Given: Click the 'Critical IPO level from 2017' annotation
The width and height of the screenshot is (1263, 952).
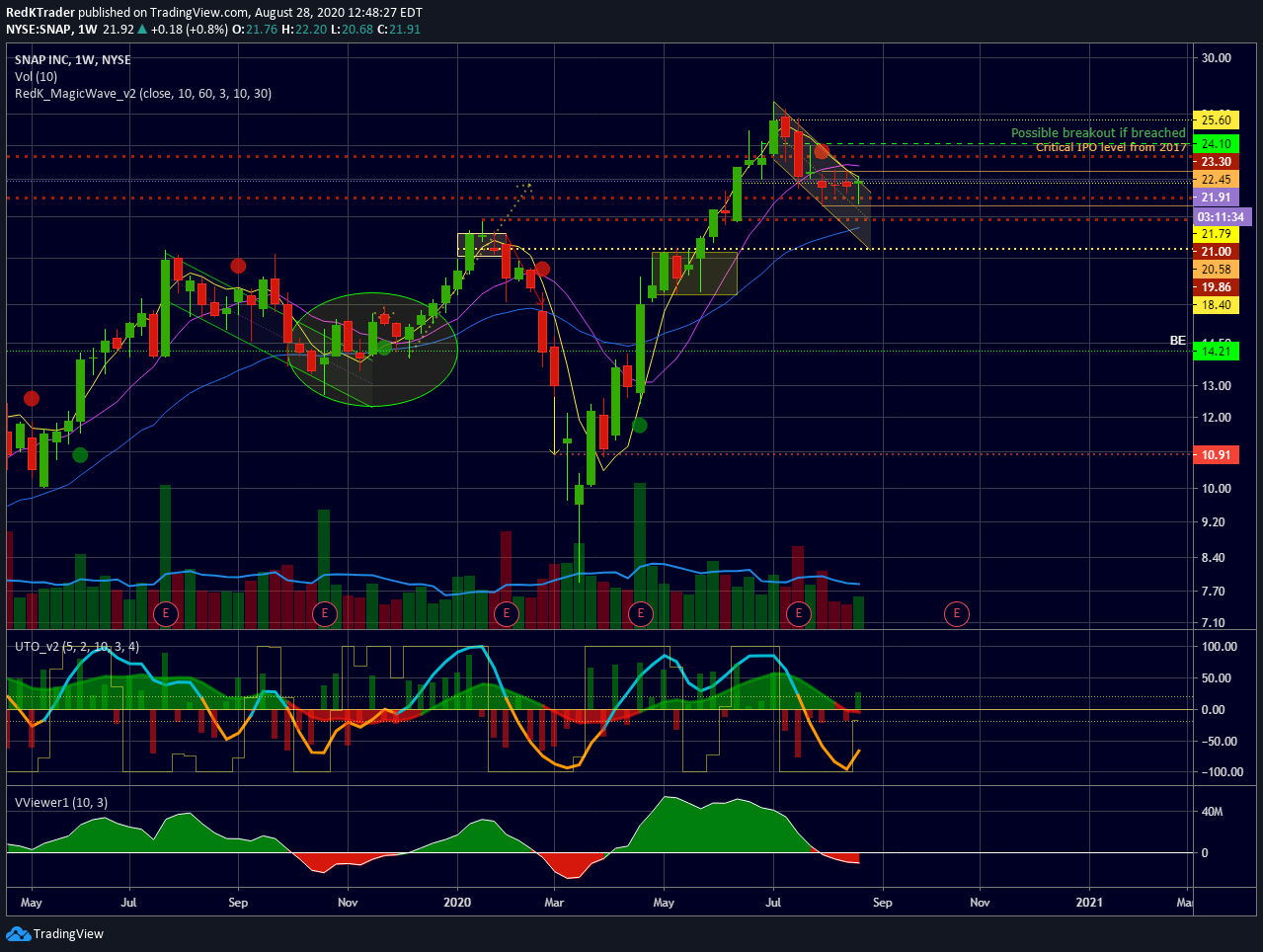Looking at the screenshot, I should [x=1111, y=147].
